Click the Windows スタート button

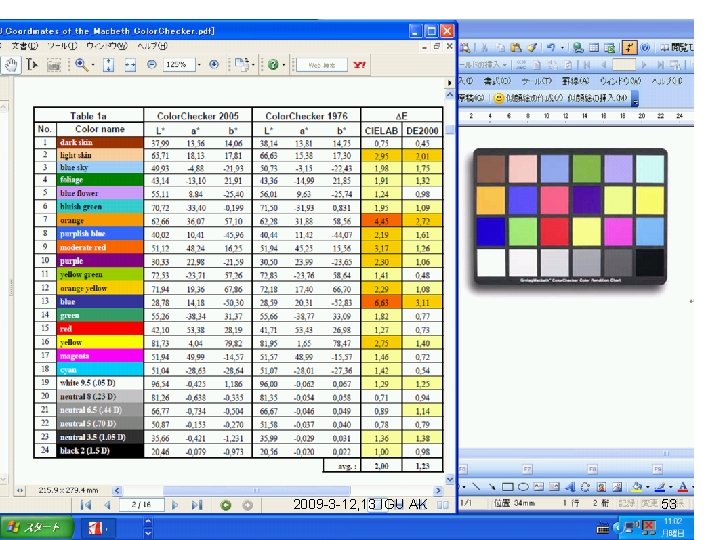pyautogui.click(x=36, y=527)
